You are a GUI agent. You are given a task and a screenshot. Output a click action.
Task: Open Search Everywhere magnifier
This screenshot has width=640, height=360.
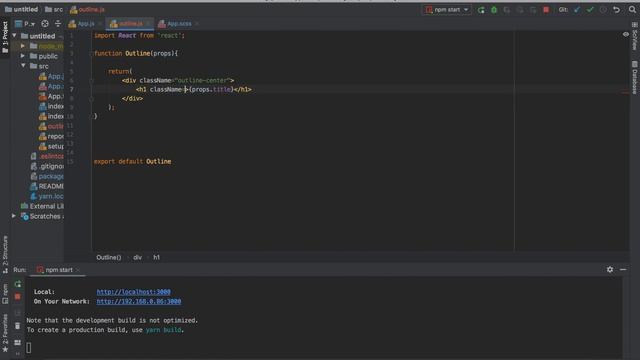pyautogui.click(x=632, y=10)
